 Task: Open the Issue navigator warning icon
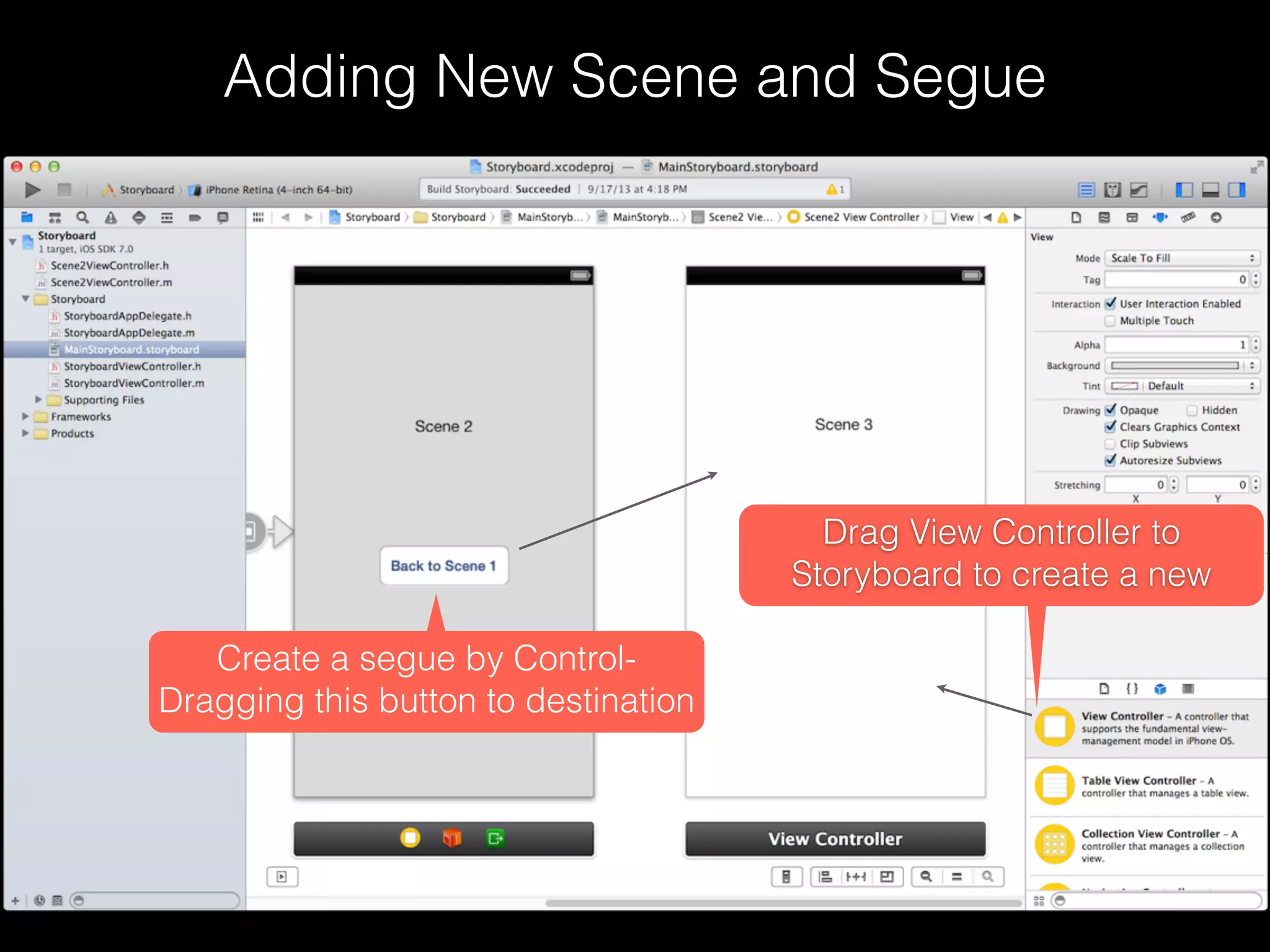click(111, 218)
